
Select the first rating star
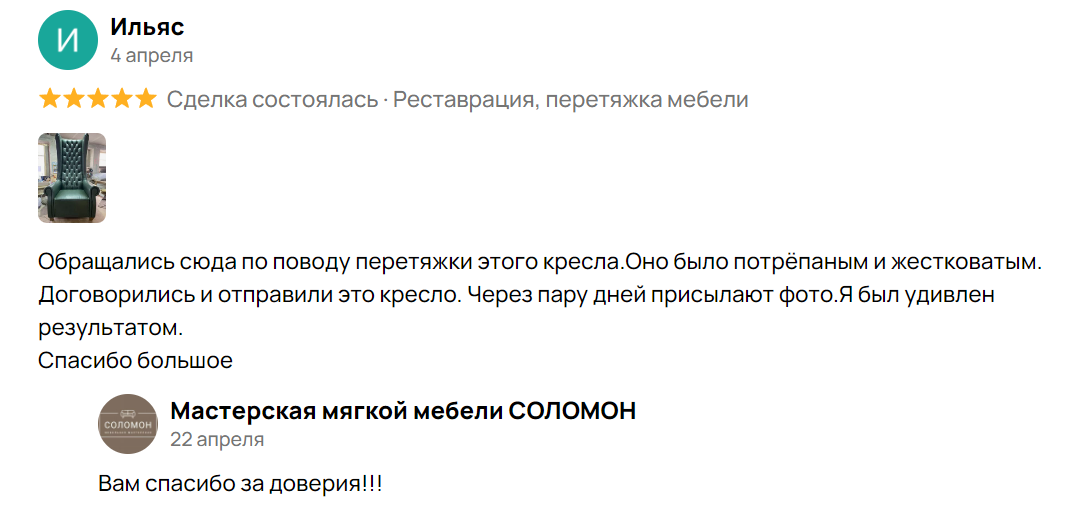click(x=49, y=100)
